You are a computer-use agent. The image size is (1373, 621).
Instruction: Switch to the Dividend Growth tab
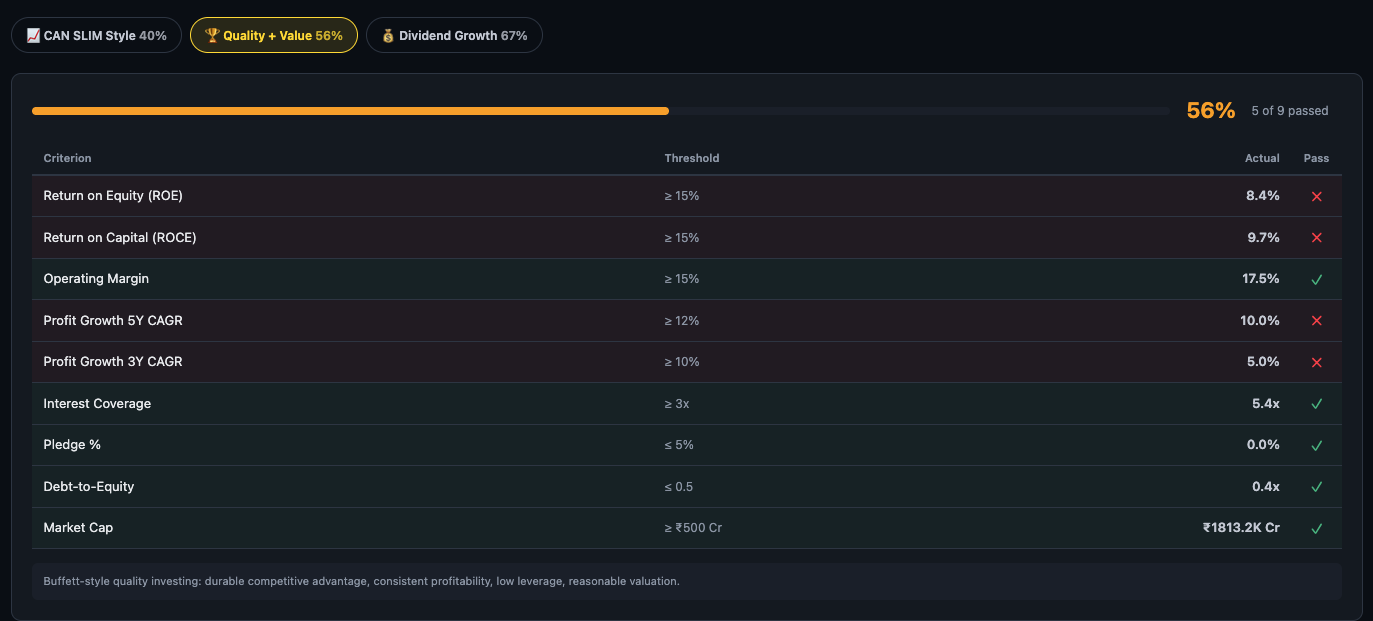(x=454, y=34)
